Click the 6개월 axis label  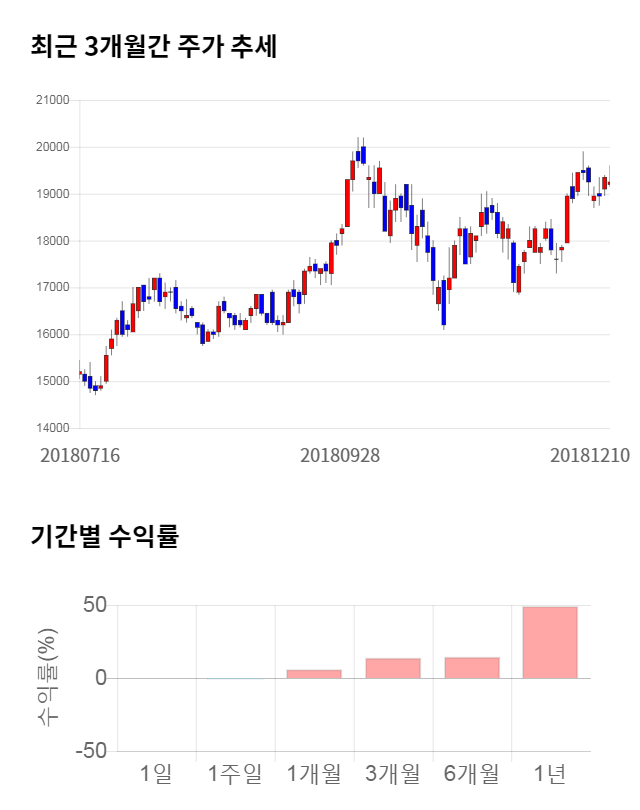pyautogui.click(x=471, y=773)
